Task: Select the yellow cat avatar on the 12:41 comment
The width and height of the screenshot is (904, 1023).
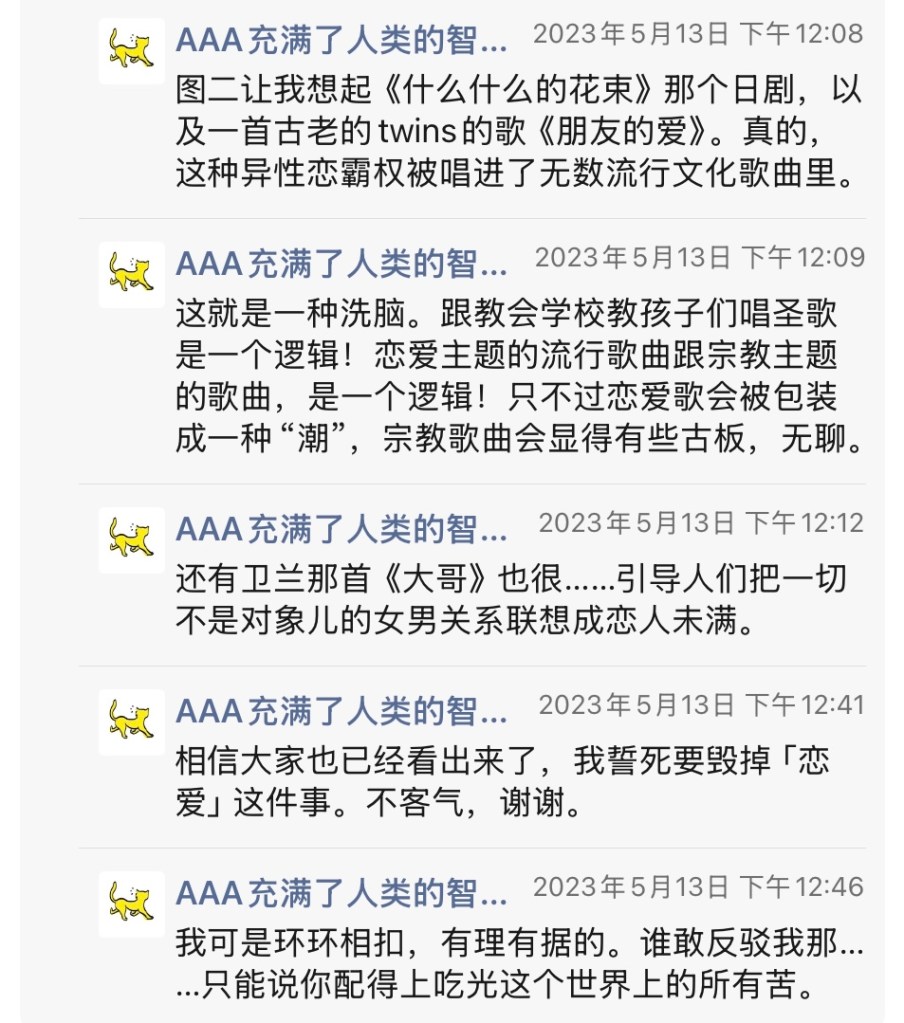Action: pyautogui.click(x=132, y=721)
